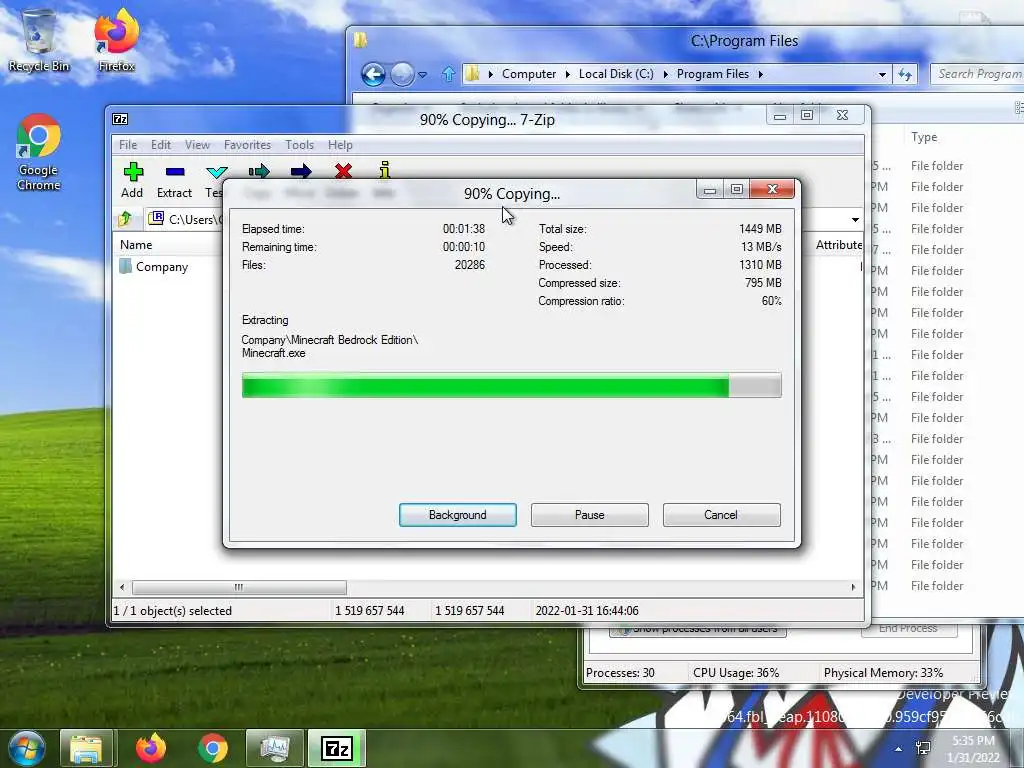
Task: Click Computer in Explorer breadcrumb
Action: pos(529,74)
